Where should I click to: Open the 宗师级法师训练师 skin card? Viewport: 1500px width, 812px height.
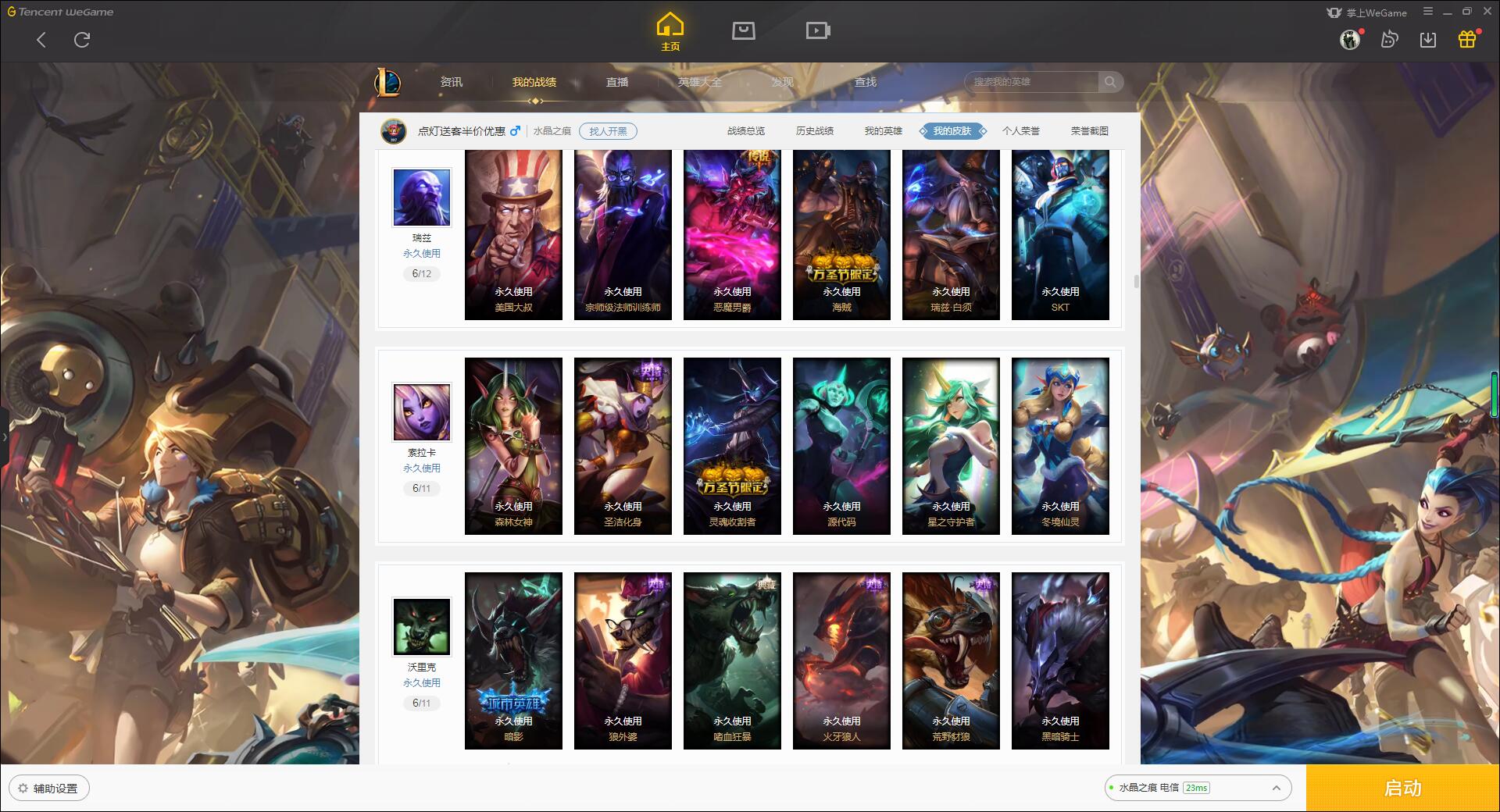pyautogui.click(x=623, y=234)
